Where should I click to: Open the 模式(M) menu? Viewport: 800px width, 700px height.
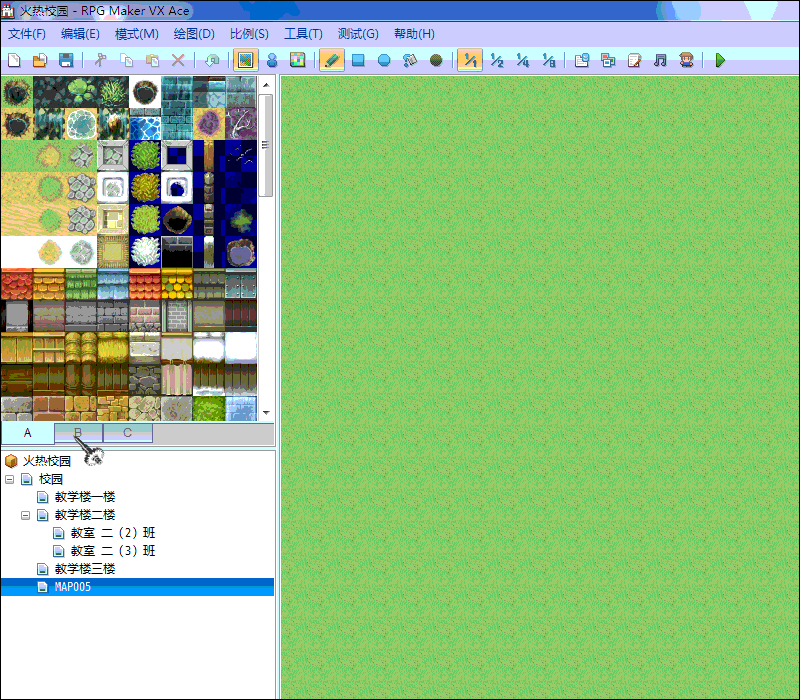(x=137, y=34)
